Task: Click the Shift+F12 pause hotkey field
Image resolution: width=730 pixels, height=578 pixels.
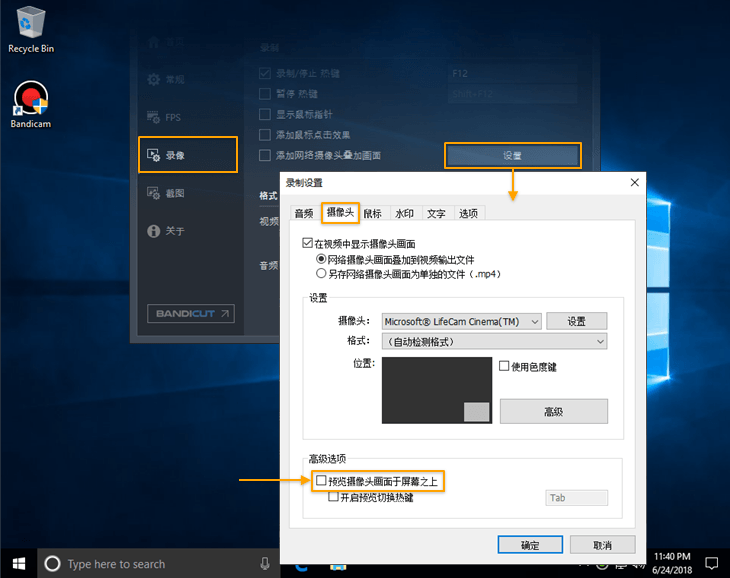Action: pyautogui.click(x=513, y=94)
